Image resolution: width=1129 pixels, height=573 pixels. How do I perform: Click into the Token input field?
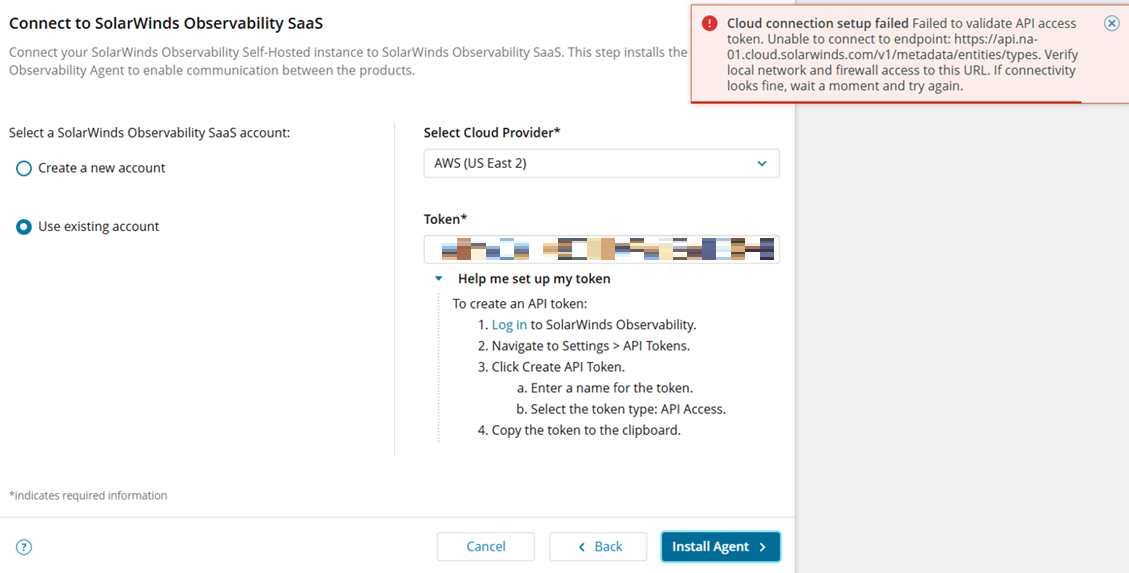[x=601, y=249]
